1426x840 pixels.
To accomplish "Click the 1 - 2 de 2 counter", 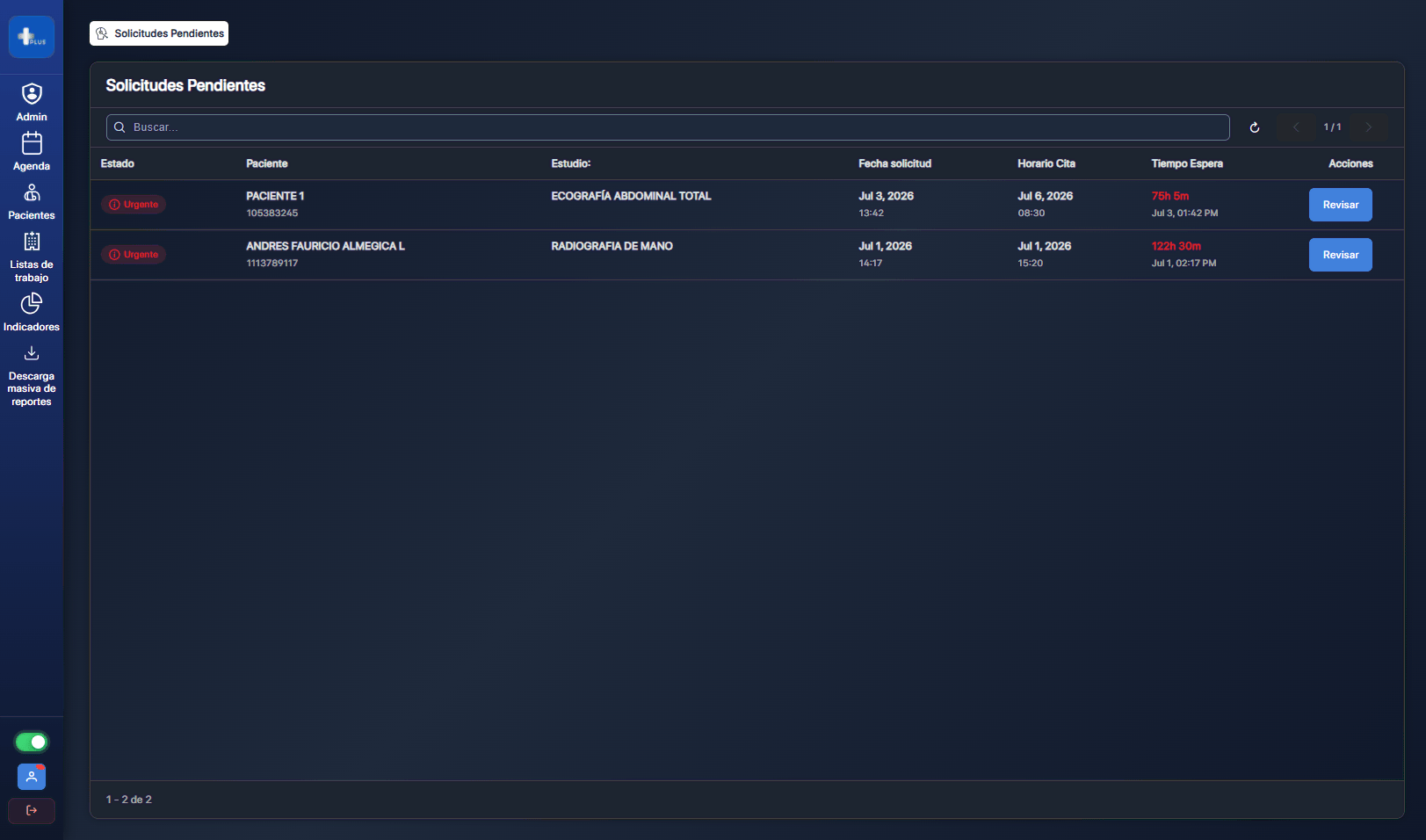I will [129, 800].
